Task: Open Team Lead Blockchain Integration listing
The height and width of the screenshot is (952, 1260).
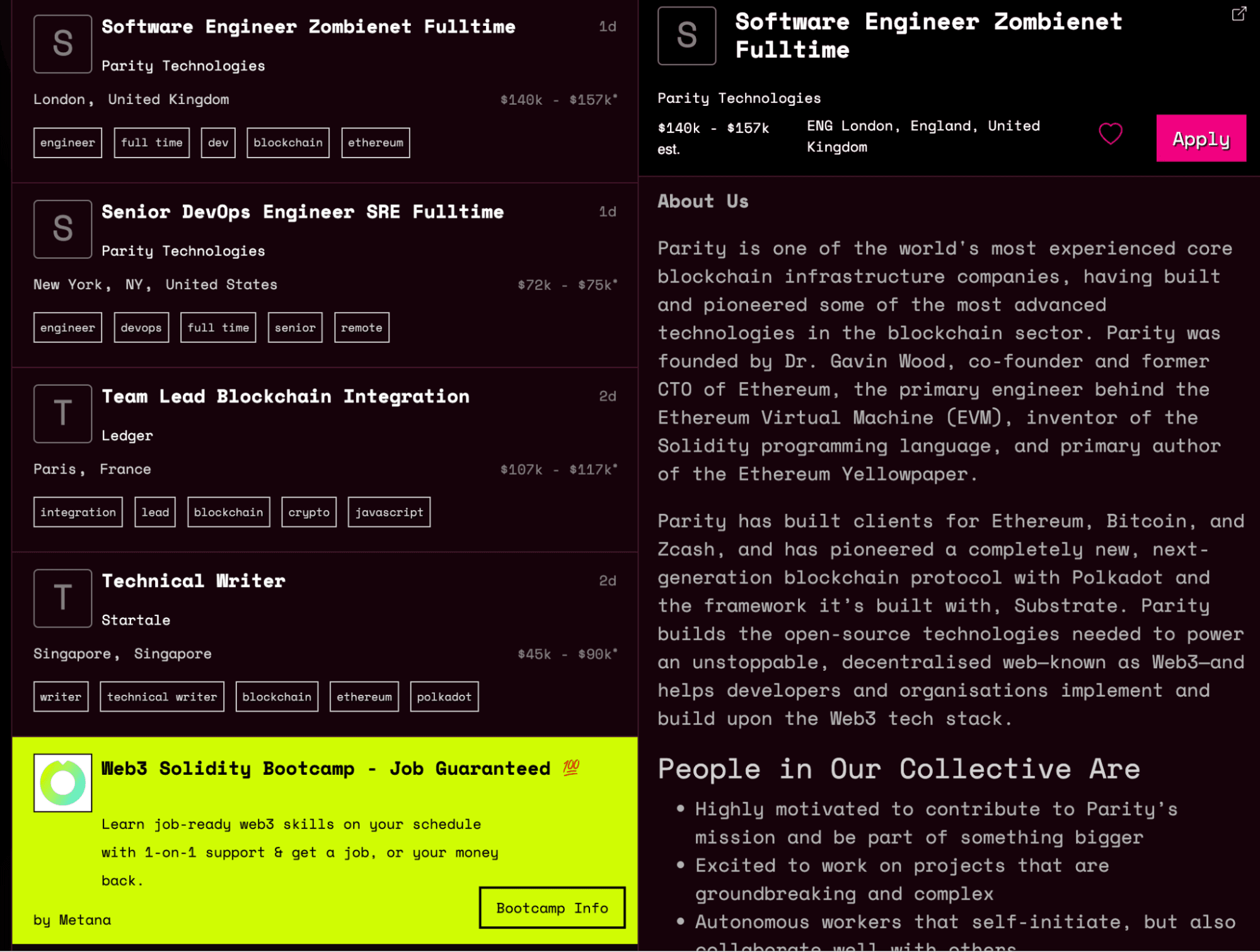Action: tap(286, 397)
